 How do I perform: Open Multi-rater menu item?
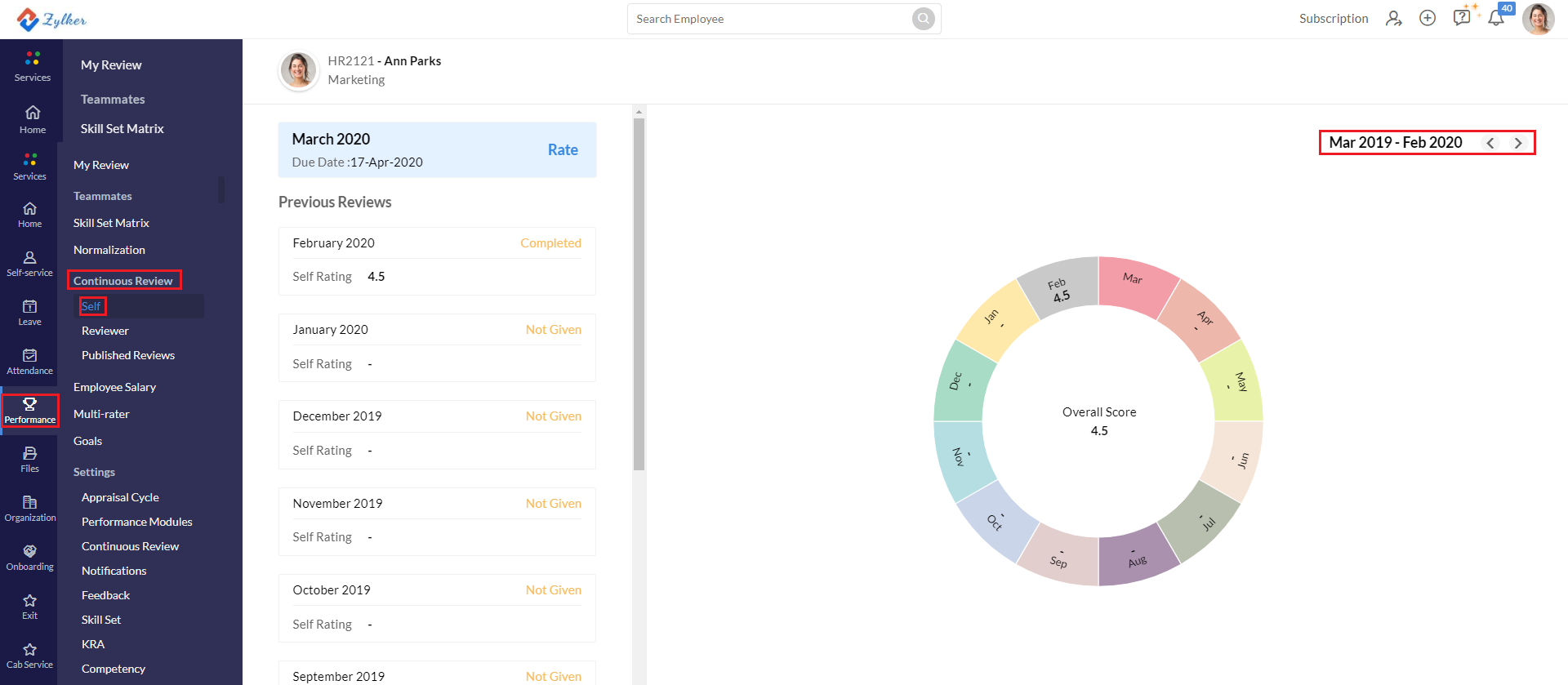pyautogui.click(x=101, y=414)
